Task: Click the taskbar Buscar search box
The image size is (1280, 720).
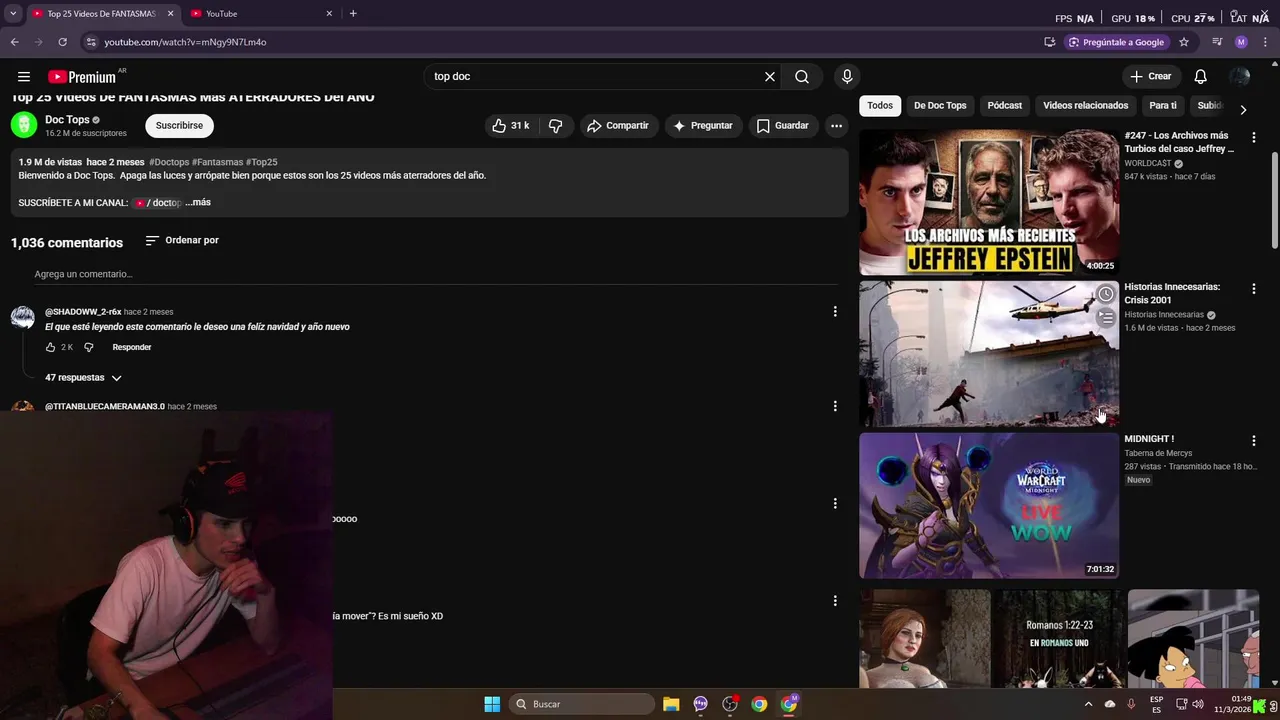Action: pos(582,704)
